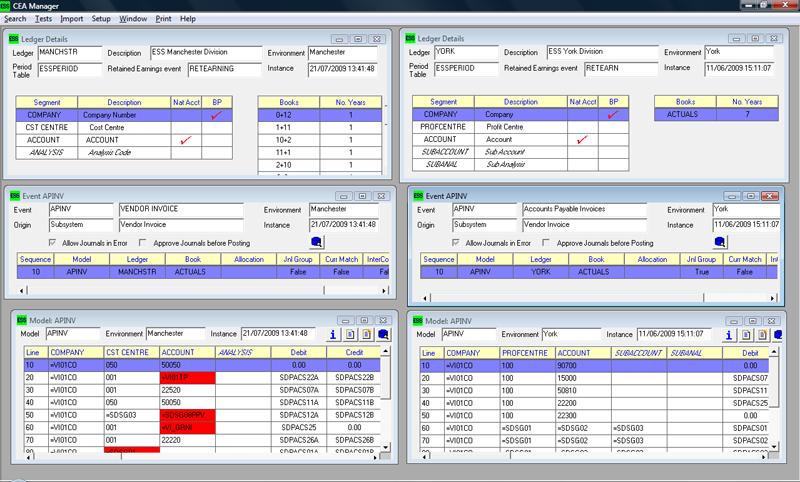Open the Window menu

(133, 19)
